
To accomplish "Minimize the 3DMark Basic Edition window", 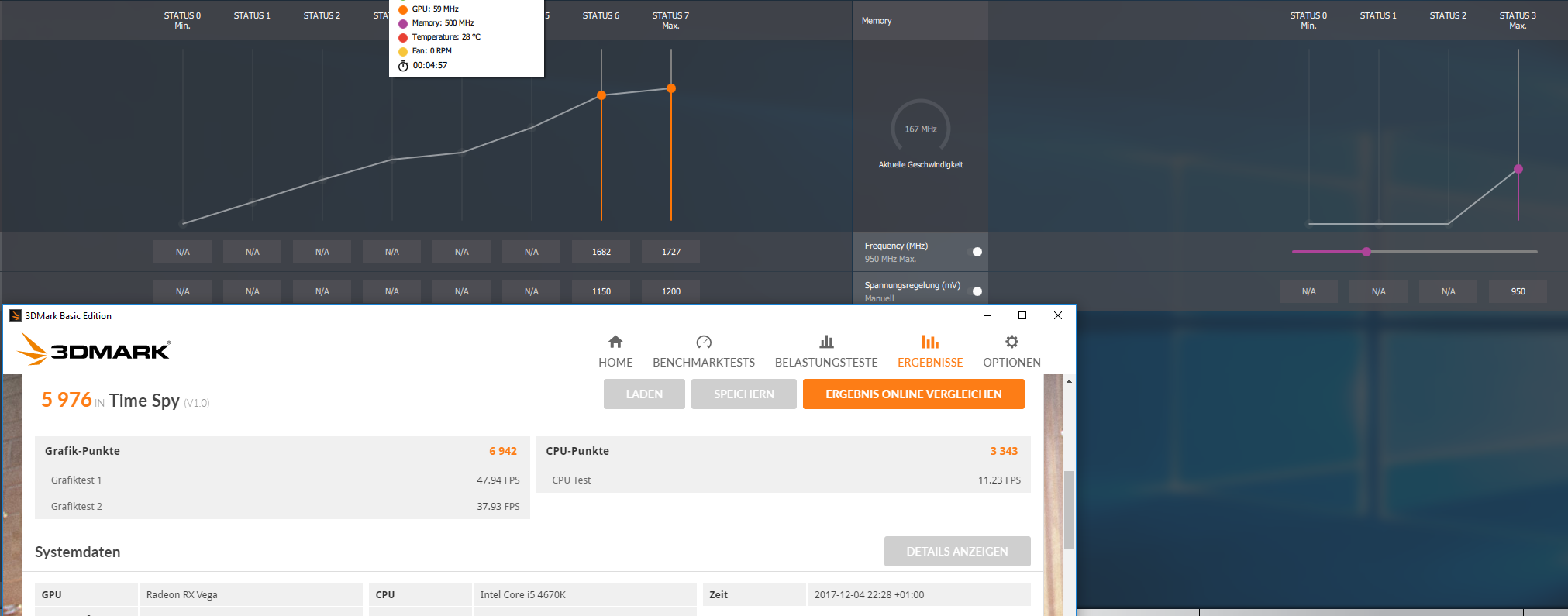I will [x=987, y=315].
